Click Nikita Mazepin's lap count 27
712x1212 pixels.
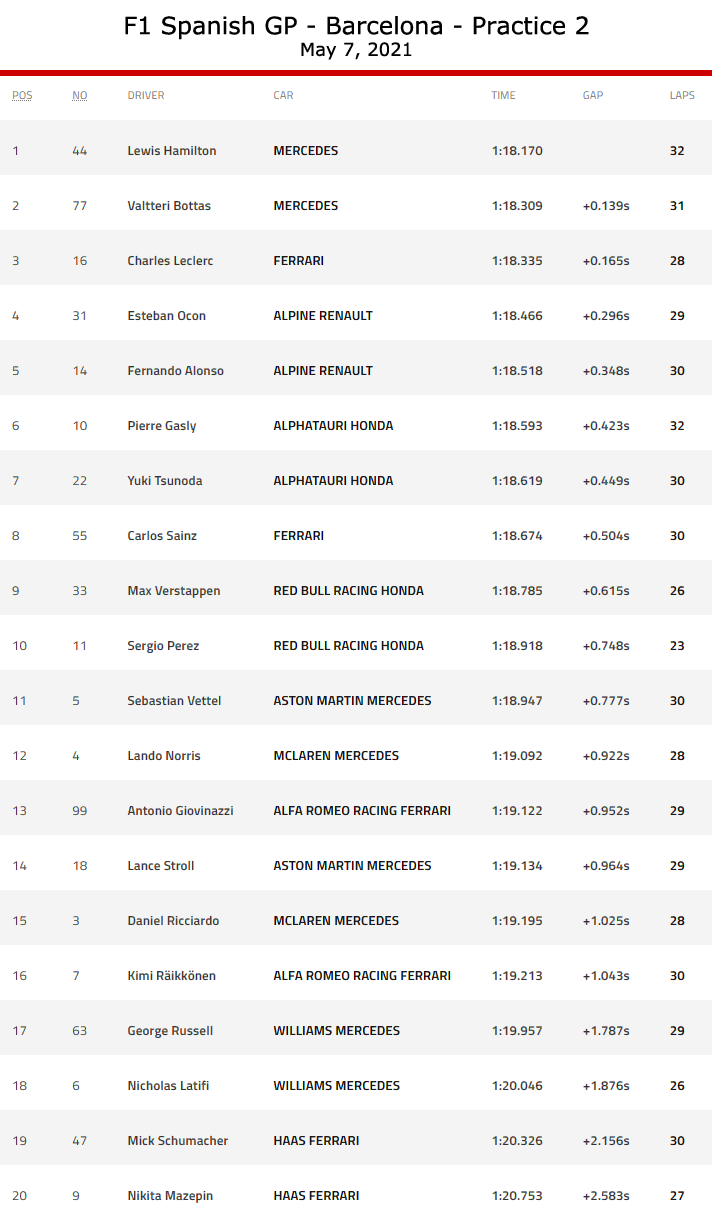coord(677,1196)
